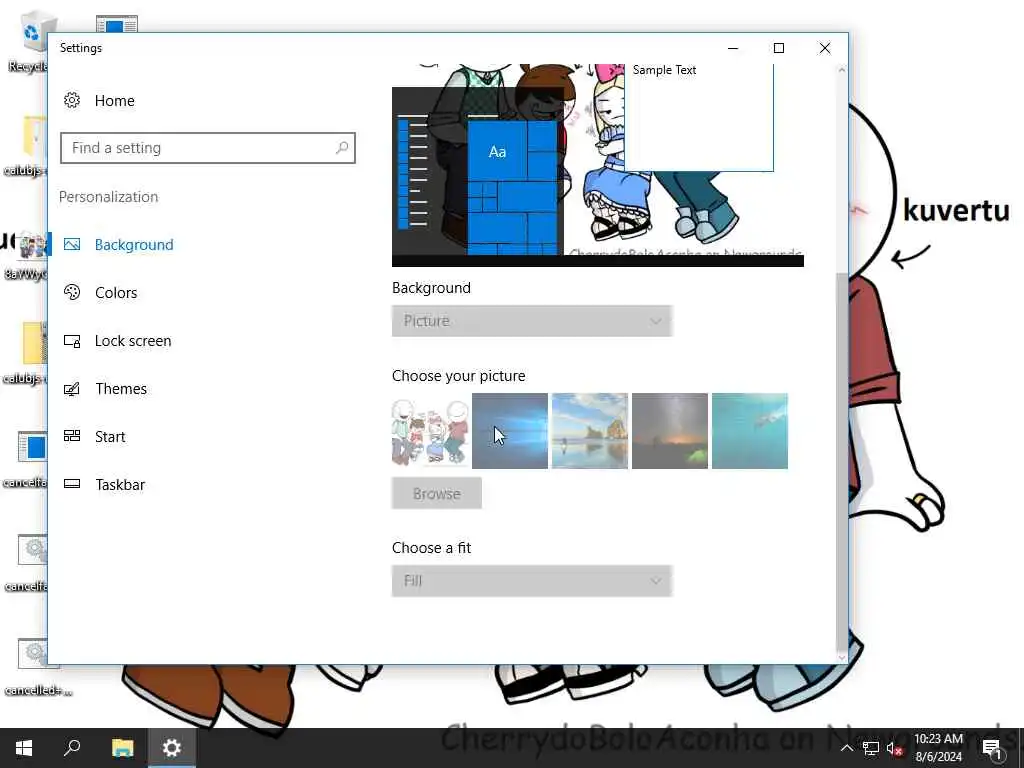Select the Windows logo blue wallpaper thumbnail
The image size is (1024, 768).
click(x=509, y=431)
